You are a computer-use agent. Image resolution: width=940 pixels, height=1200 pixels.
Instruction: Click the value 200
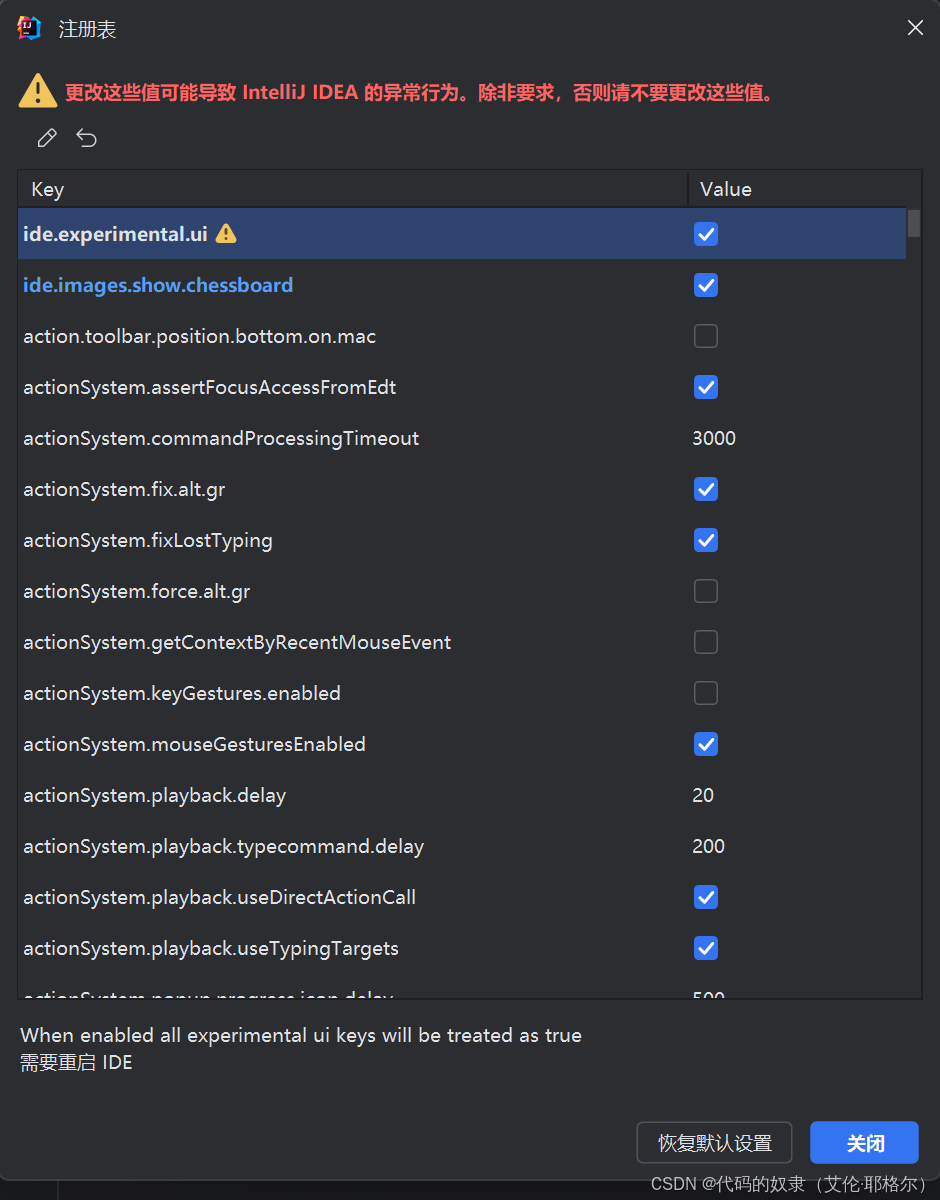pyautogui.click(x=709, y=846)
